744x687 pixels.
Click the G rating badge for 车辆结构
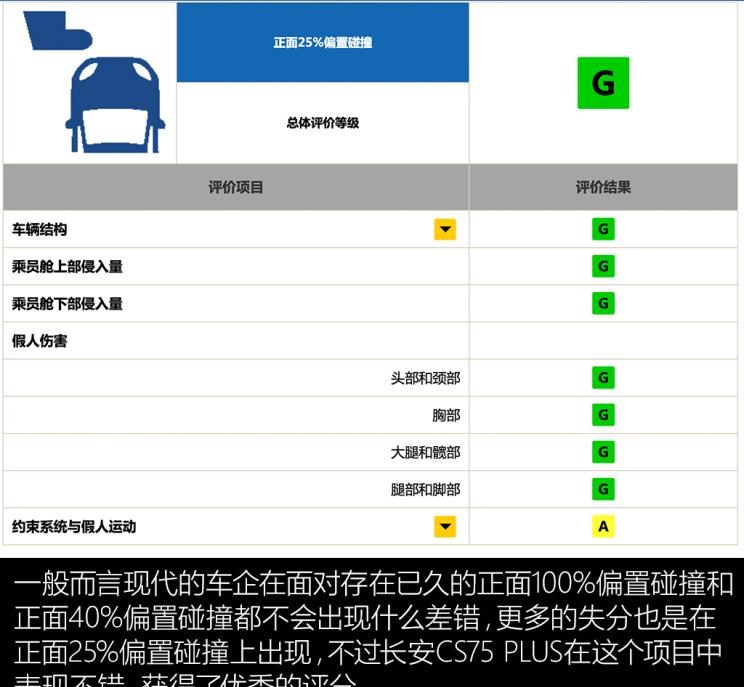pyautogui.click(x=603, y=229)
